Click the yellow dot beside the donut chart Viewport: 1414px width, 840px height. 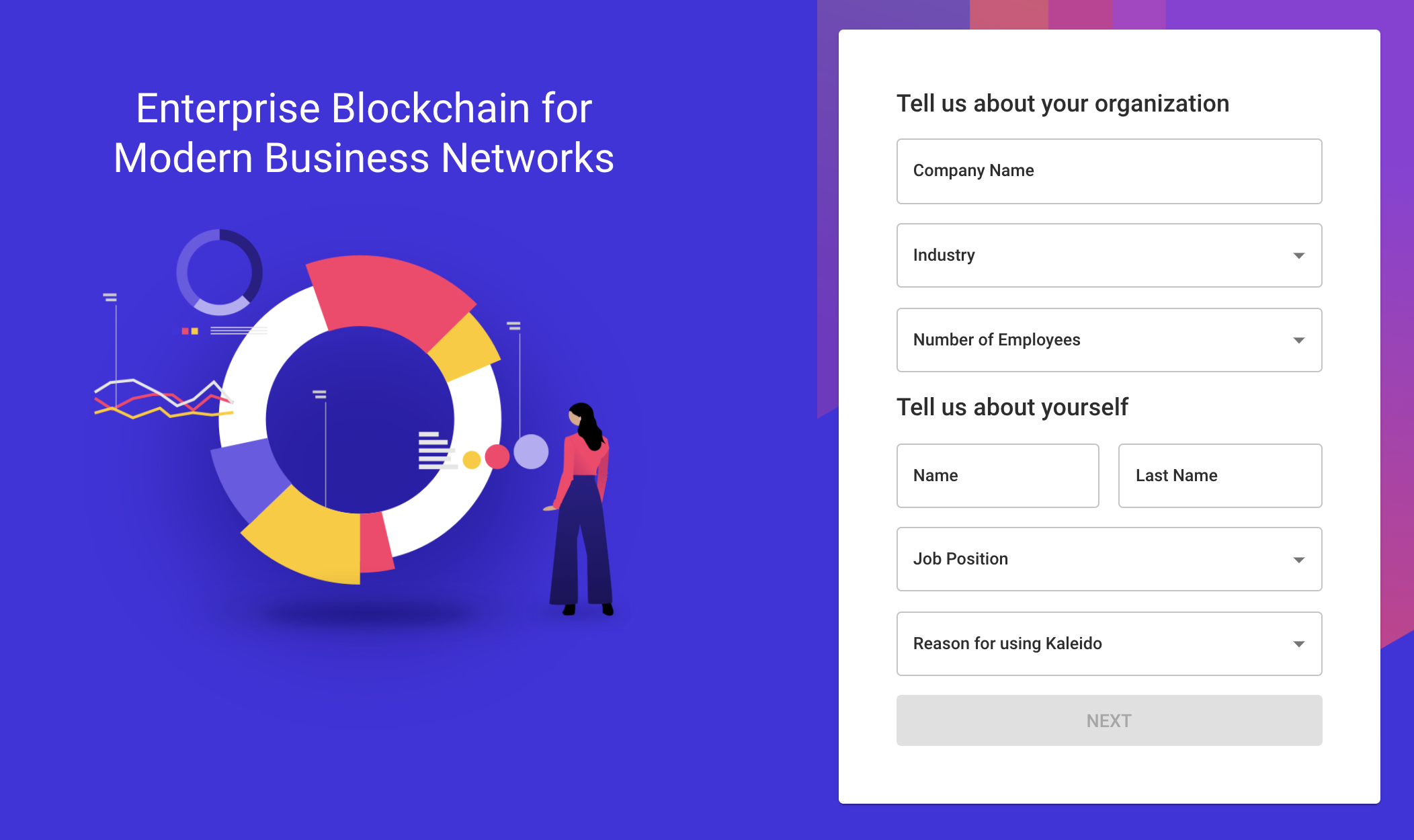click(x=472, y=460)
